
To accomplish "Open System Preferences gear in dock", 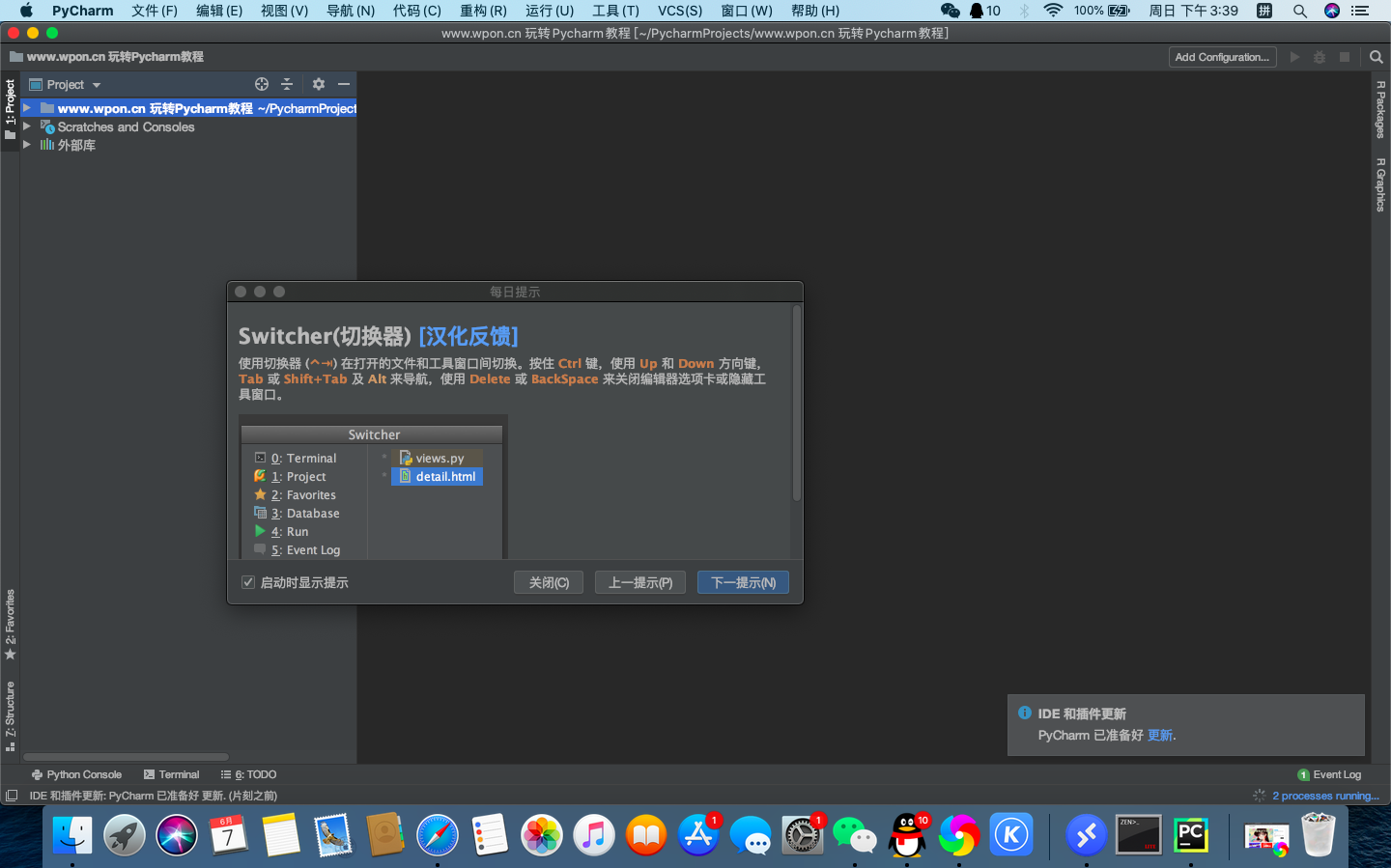I will click(x=803, y=835).
